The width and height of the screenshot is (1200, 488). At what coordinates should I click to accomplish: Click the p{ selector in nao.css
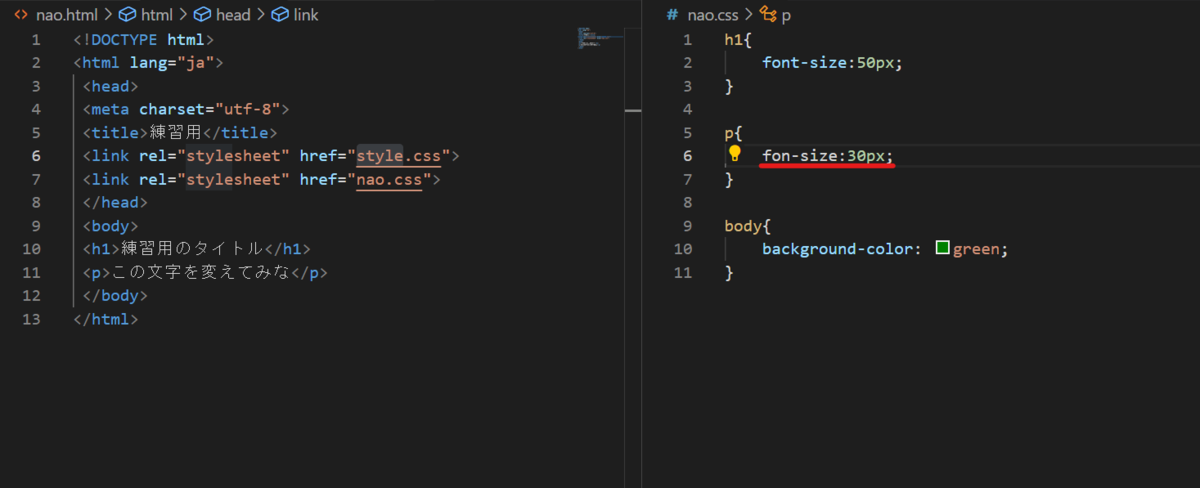point(734,133)
